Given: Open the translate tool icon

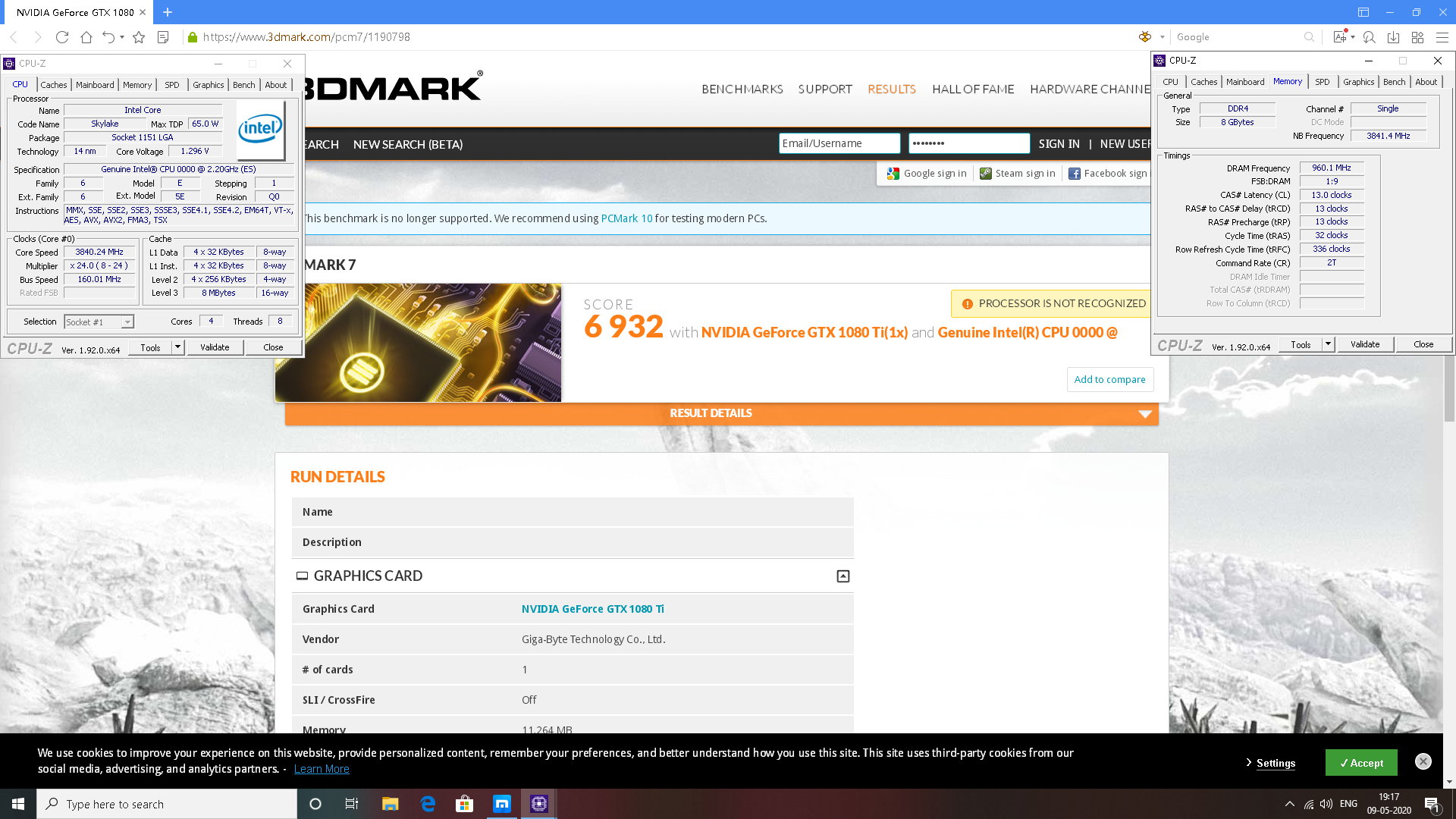Looking at the screenshot, I should coord(1339,37).
